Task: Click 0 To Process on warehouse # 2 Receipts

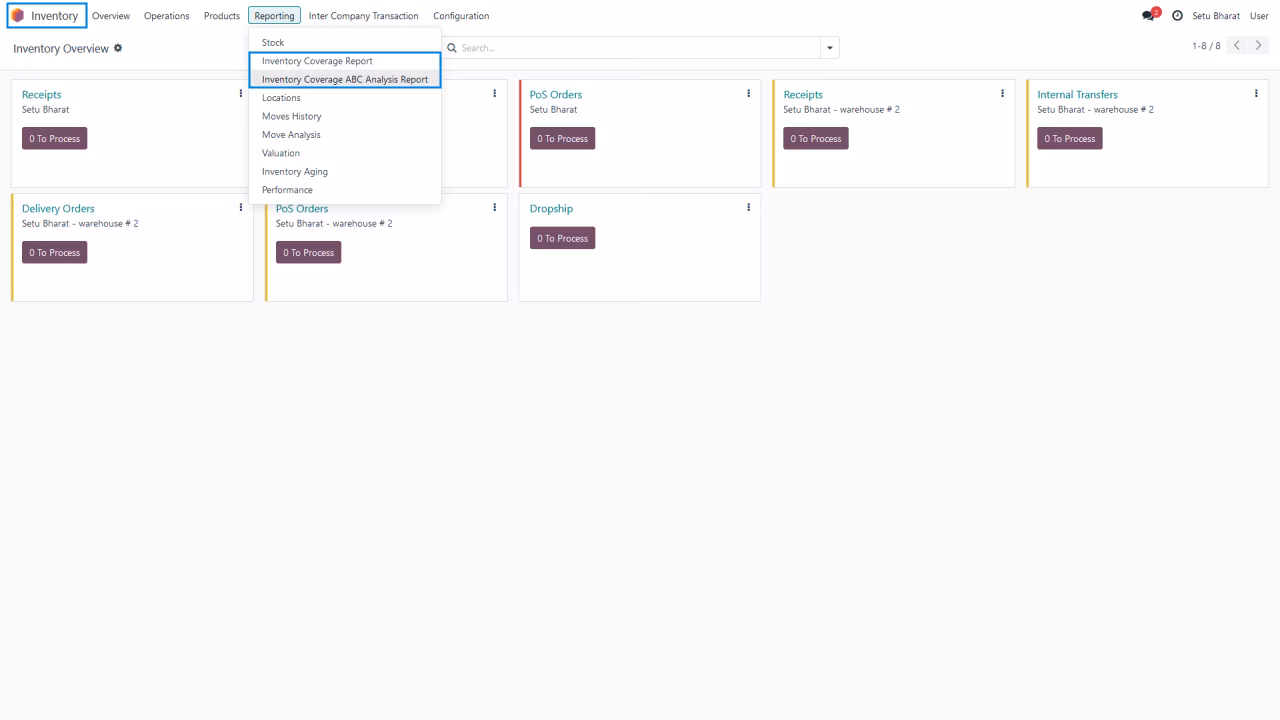Action: pyautogui.click(x=816, y=139)
